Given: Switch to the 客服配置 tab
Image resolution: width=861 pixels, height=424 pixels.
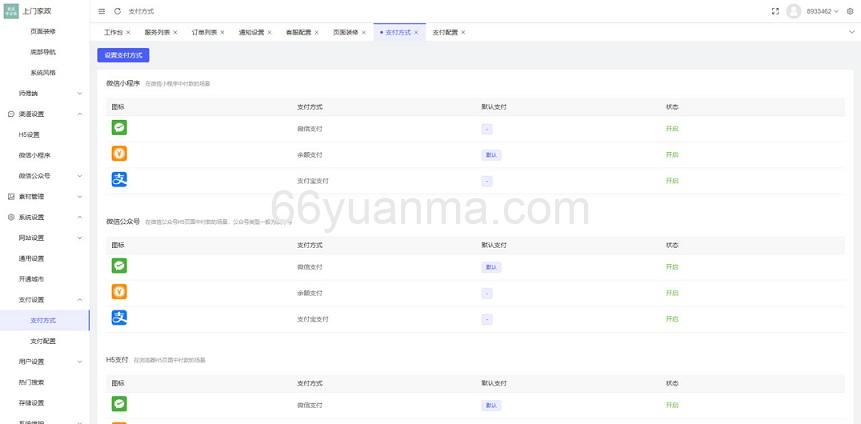Looking at the screenshot, I should (299, 32).
